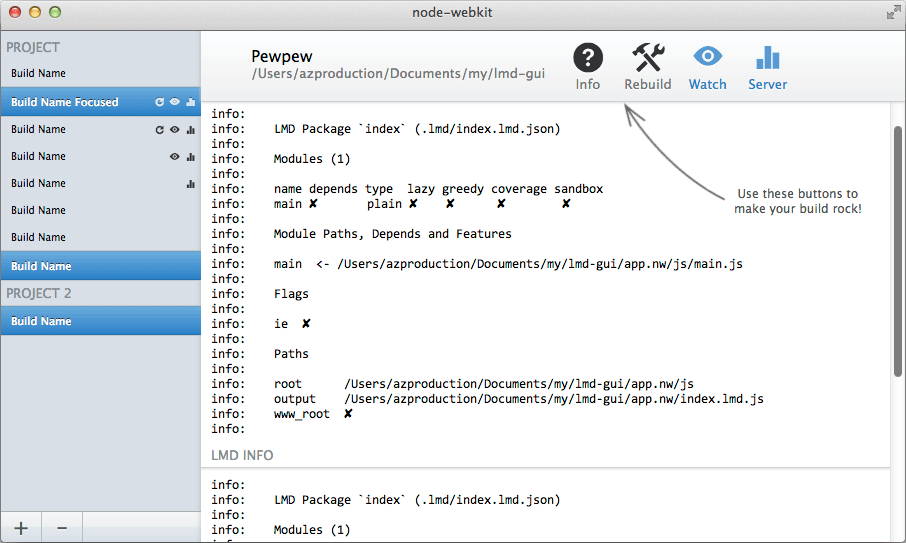Viewport: 906px width, 543px height.
Task: Add a new build with plus button
Action: (x=21, y=528)
